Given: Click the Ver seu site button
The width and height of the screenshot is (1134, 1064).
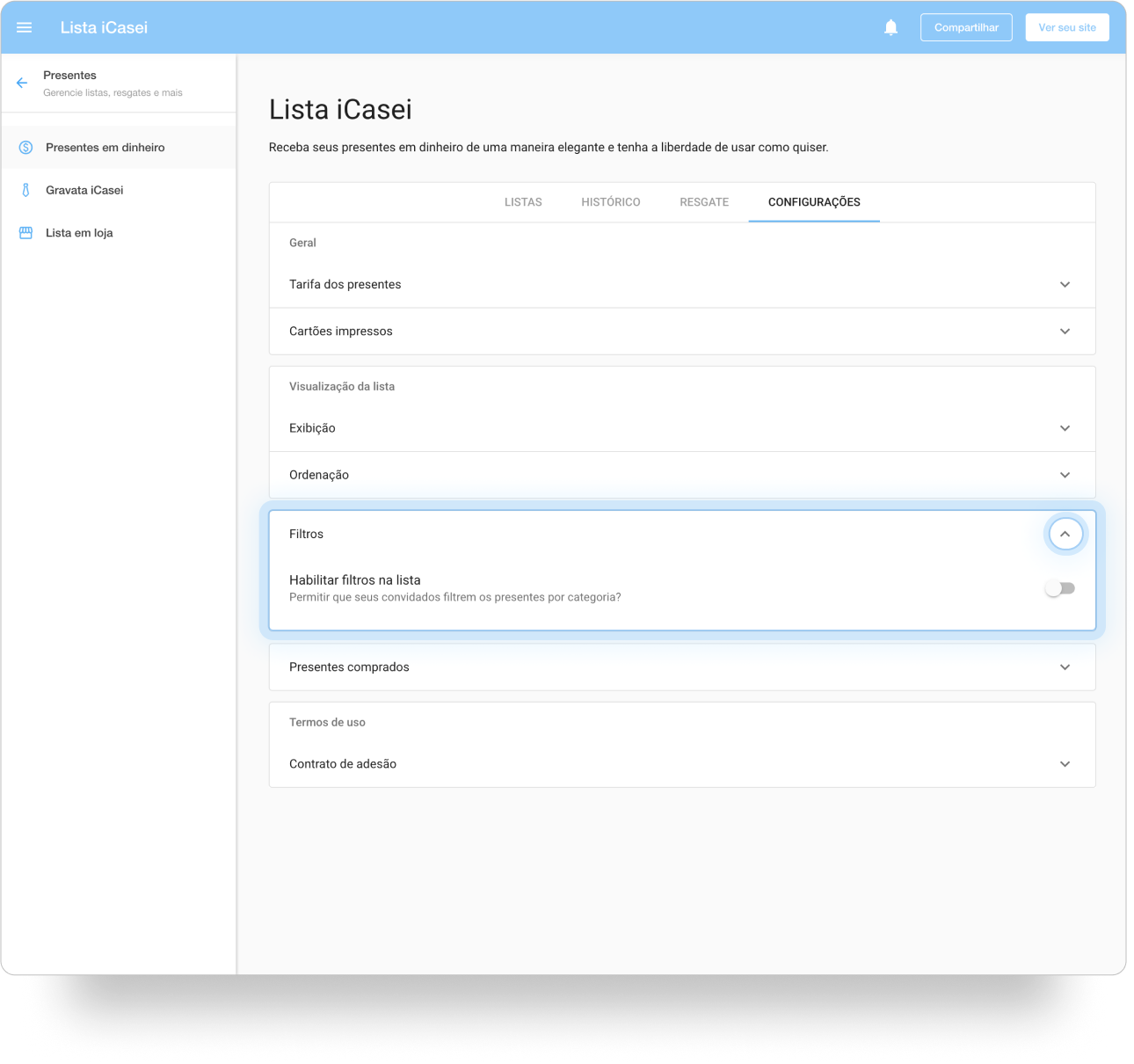Looking at the screenshot, I should click(1067, 27).
